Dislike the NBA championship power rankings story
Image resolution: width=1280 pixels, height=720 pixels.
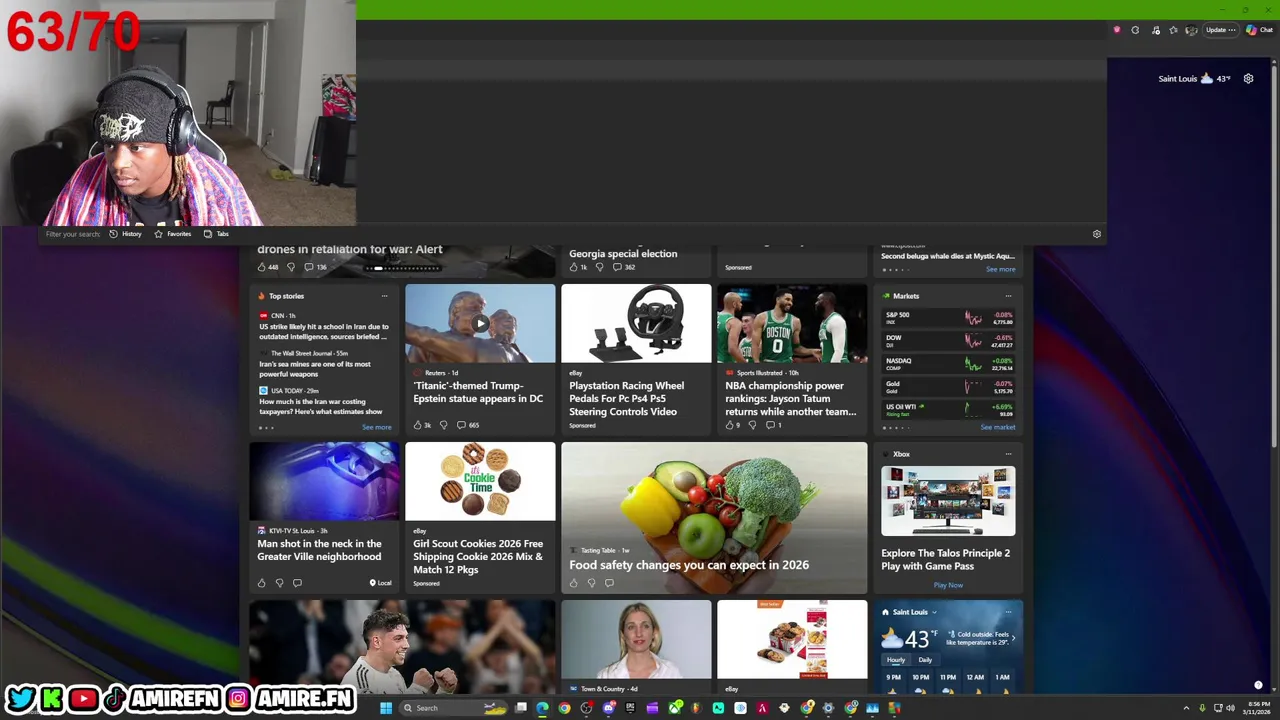click(x=752, y=425)
